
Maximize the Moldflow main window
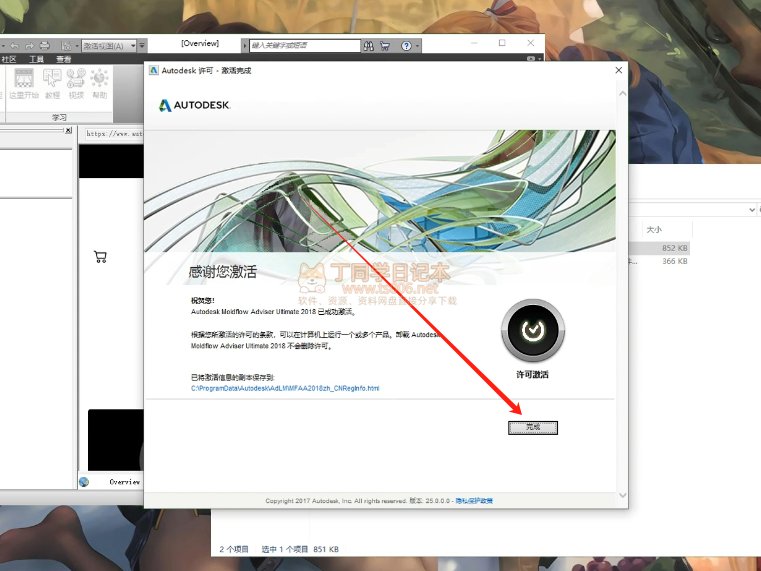(502, 43)
